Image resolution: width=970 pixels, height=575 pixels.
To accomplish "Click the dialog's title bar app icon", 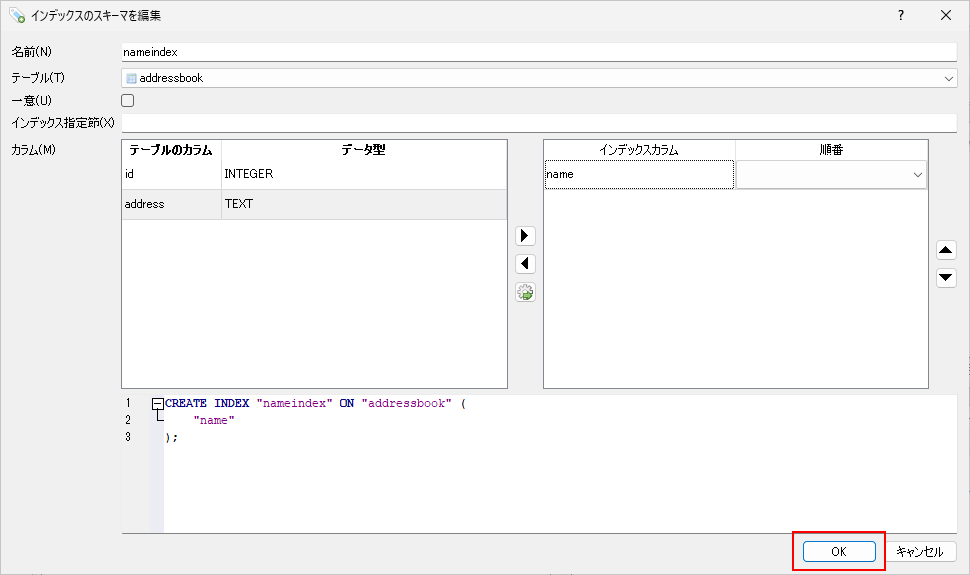I will pos(15,15).
